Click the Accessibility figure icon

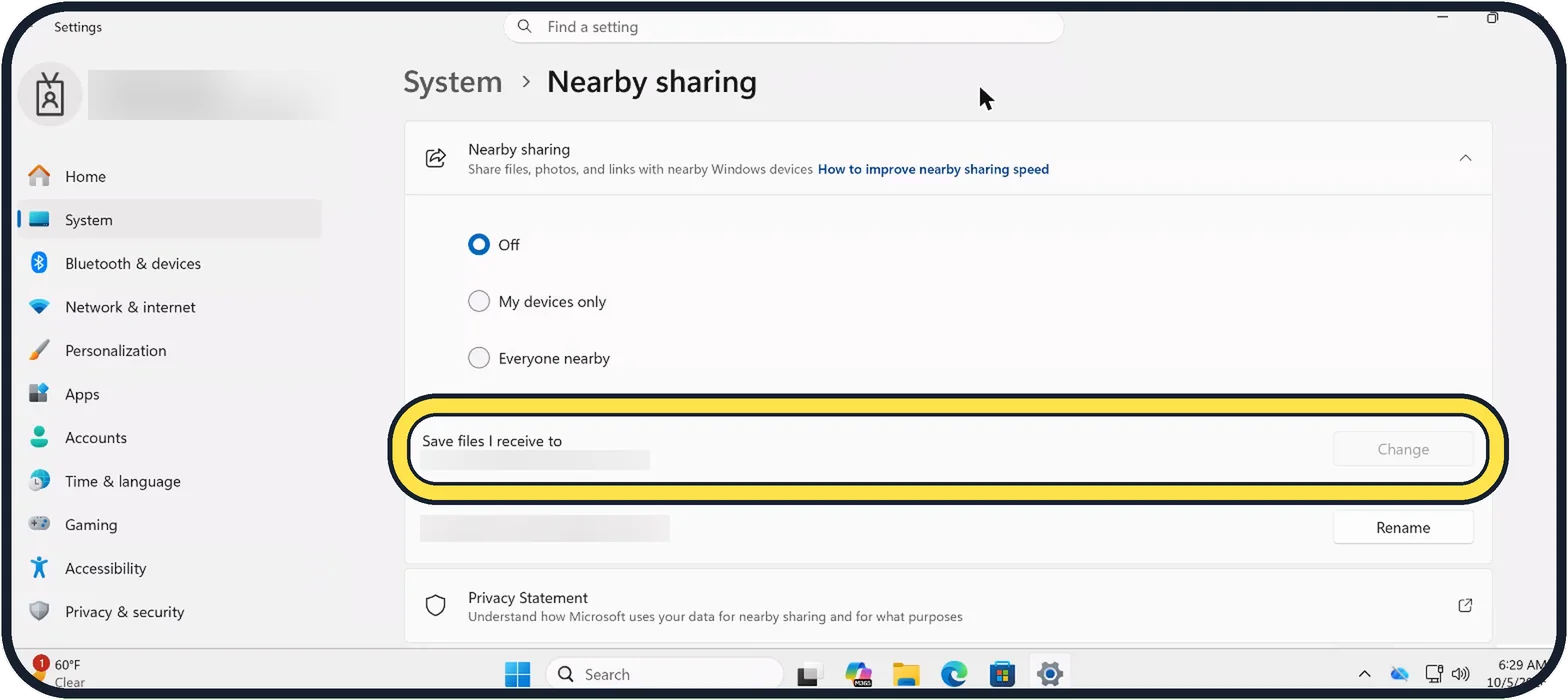click(39, 568)
